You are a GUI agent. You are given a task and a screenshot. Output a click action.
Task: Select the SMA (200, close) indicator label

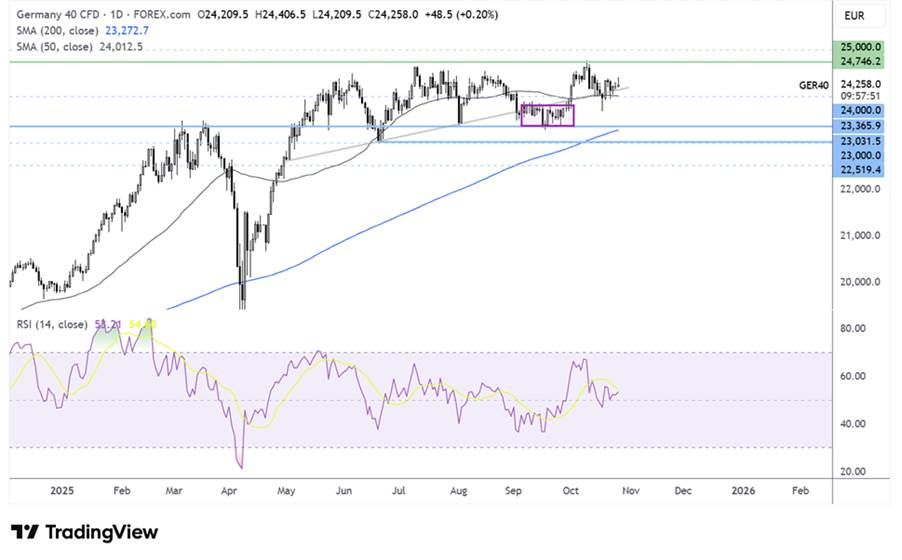click(58, 31)
